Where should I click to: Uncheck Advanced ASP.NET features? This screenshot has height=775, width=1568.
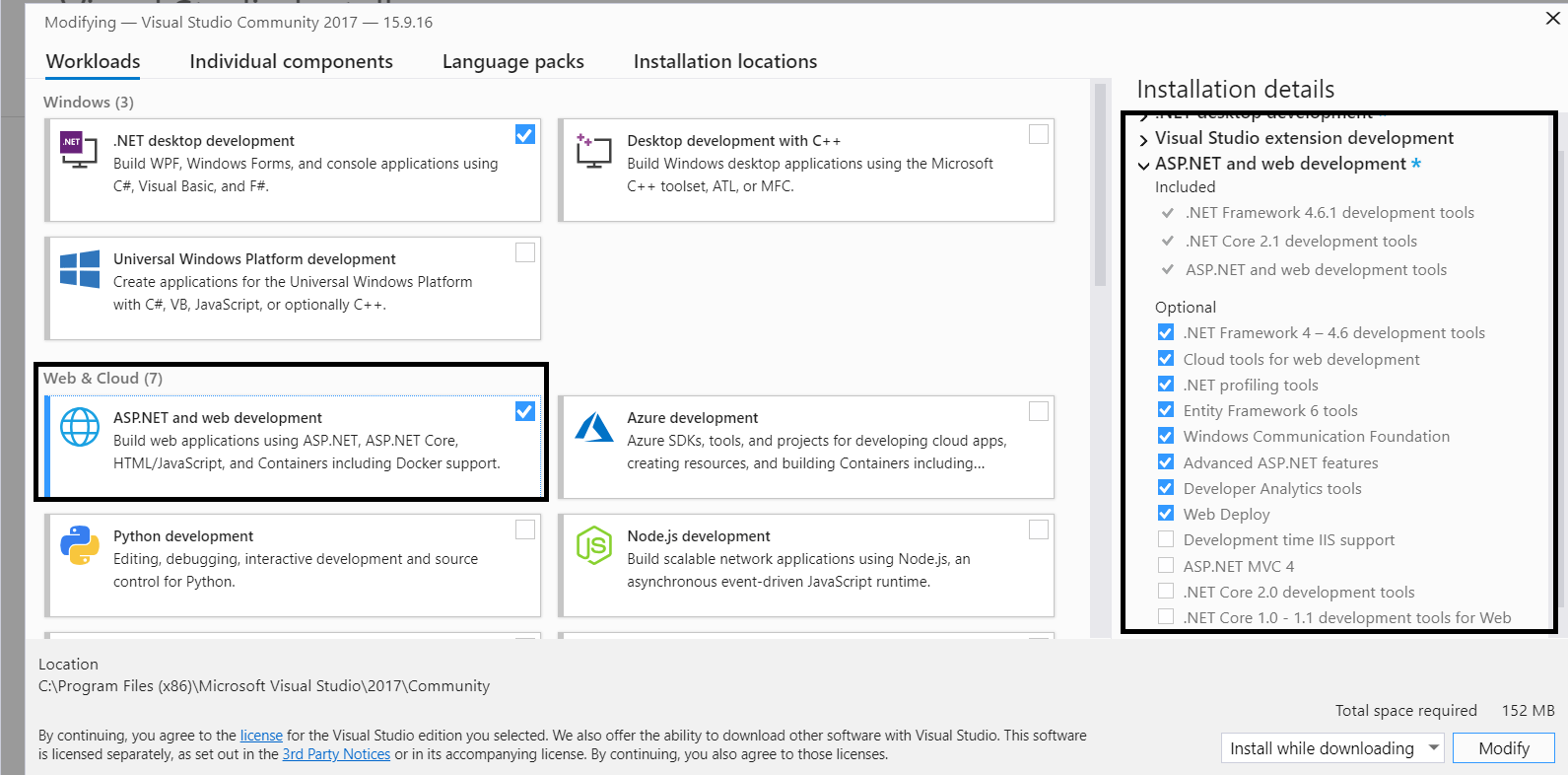click(x=1166, y=462)
